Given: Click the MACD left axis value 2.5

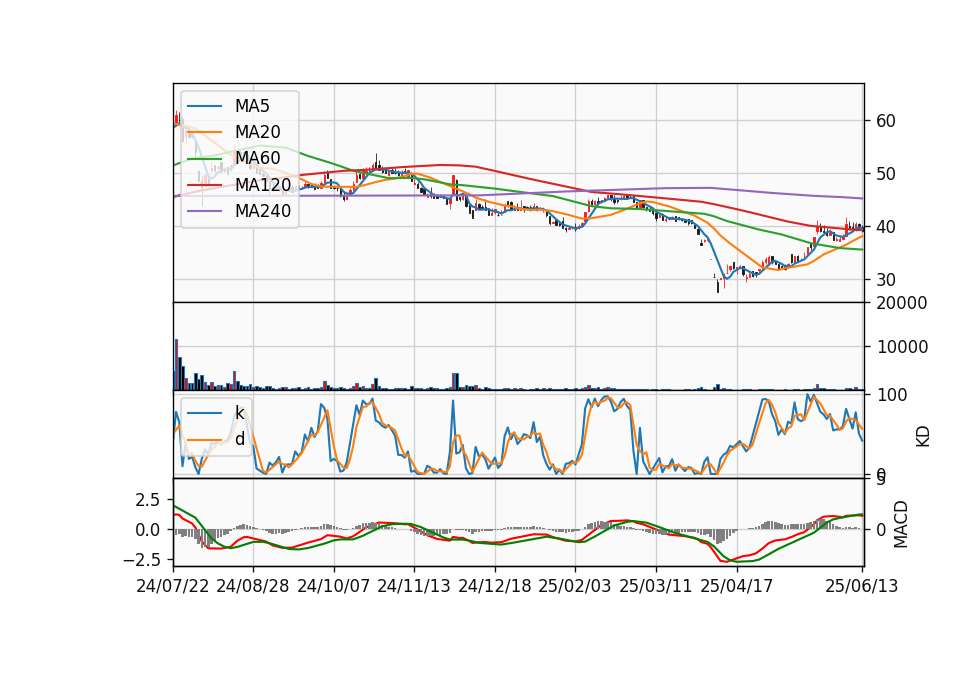Looking at the screenshot, I should 148,500.
